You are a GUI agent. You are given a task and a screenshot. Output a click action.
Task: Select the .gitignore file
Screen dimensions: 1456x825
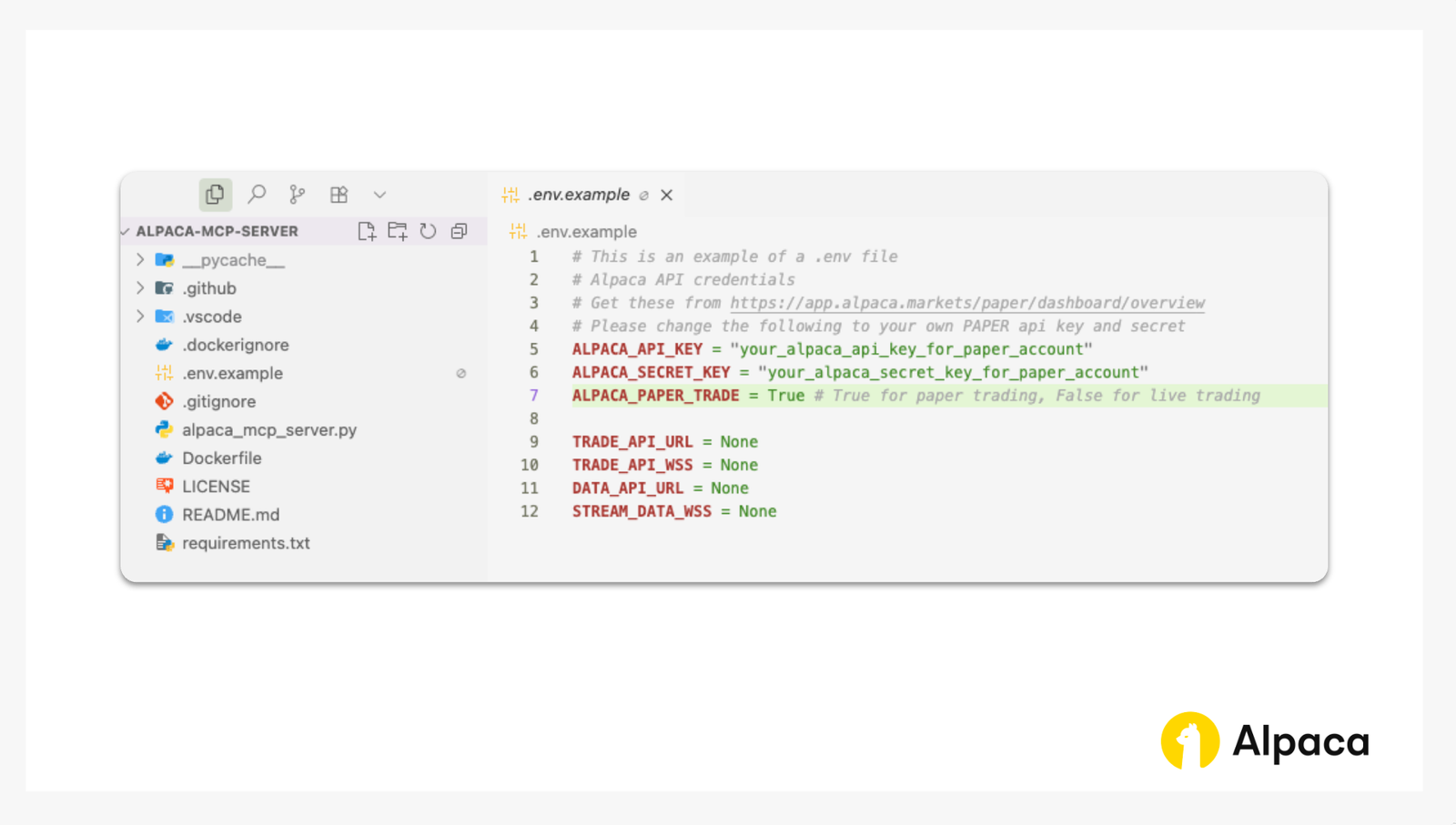coord(217,400)
